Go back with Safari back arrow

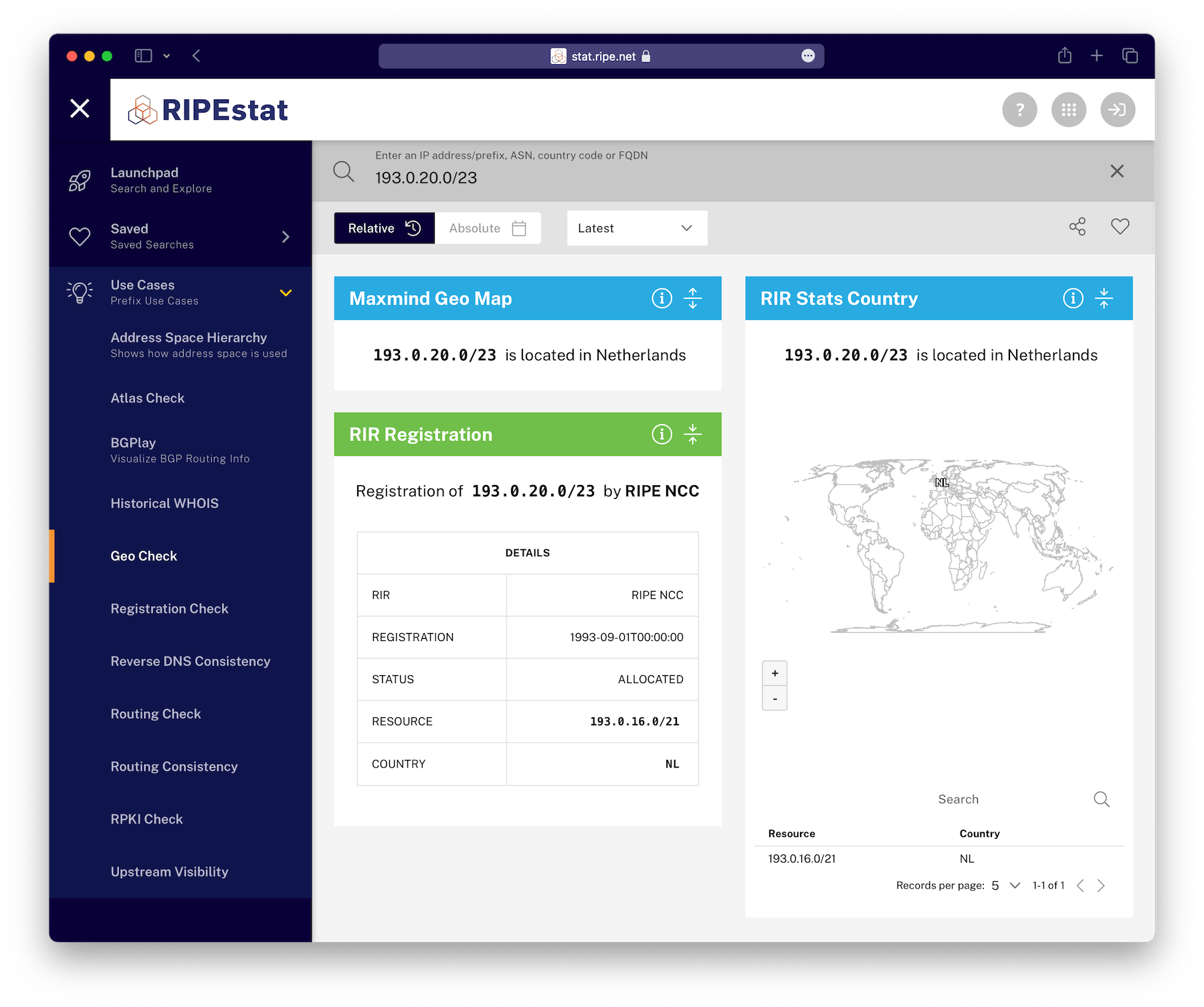196,56
